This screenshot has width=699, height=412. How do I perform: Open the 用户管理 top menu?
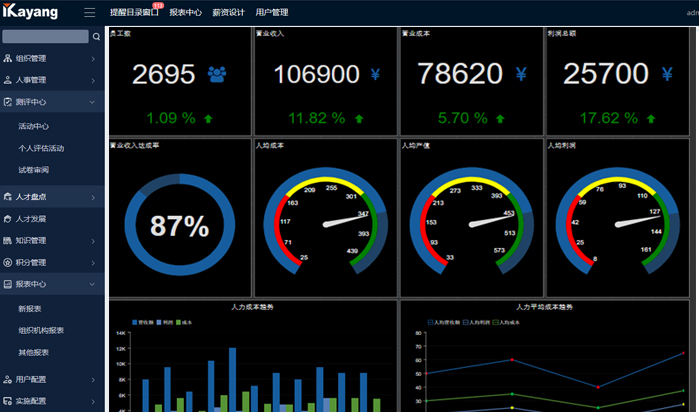(272, 13)
